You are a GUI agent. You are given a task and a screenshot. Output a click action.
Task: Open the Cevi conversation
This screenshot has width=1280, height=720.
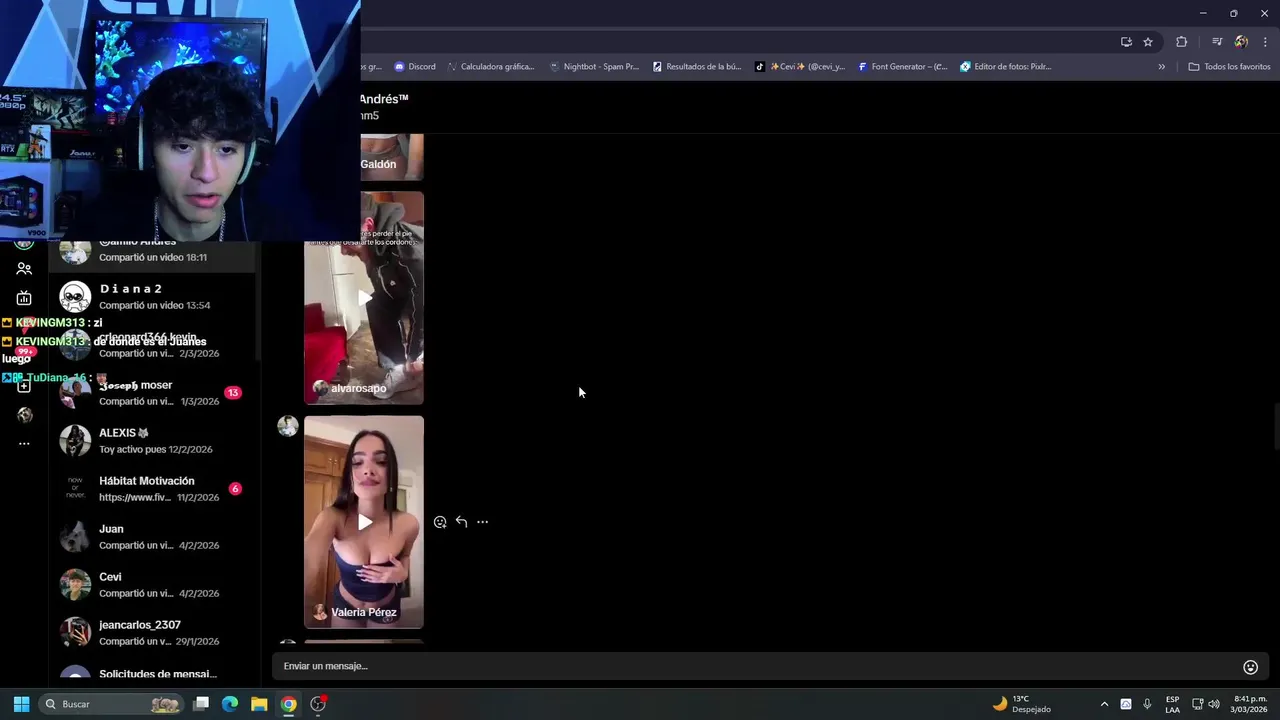coord(152,585)
